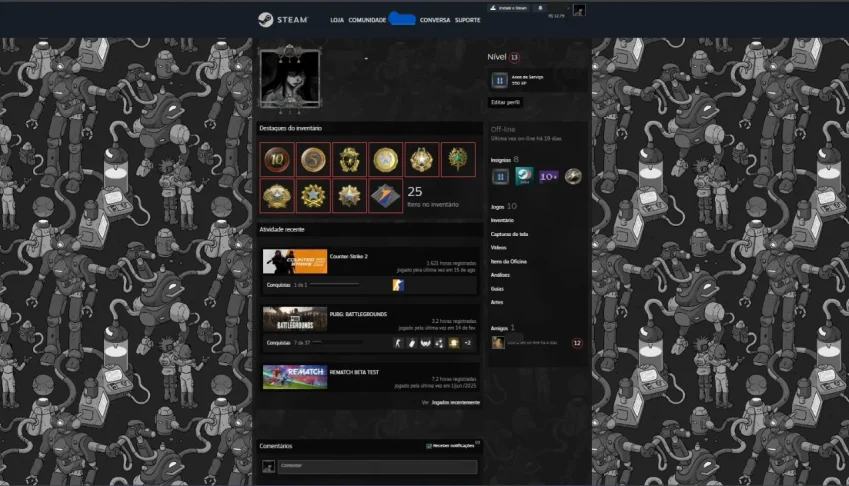Select the fifth inventory medal item
The height and width of the screenshot is (486, 849).
point(422,159)
